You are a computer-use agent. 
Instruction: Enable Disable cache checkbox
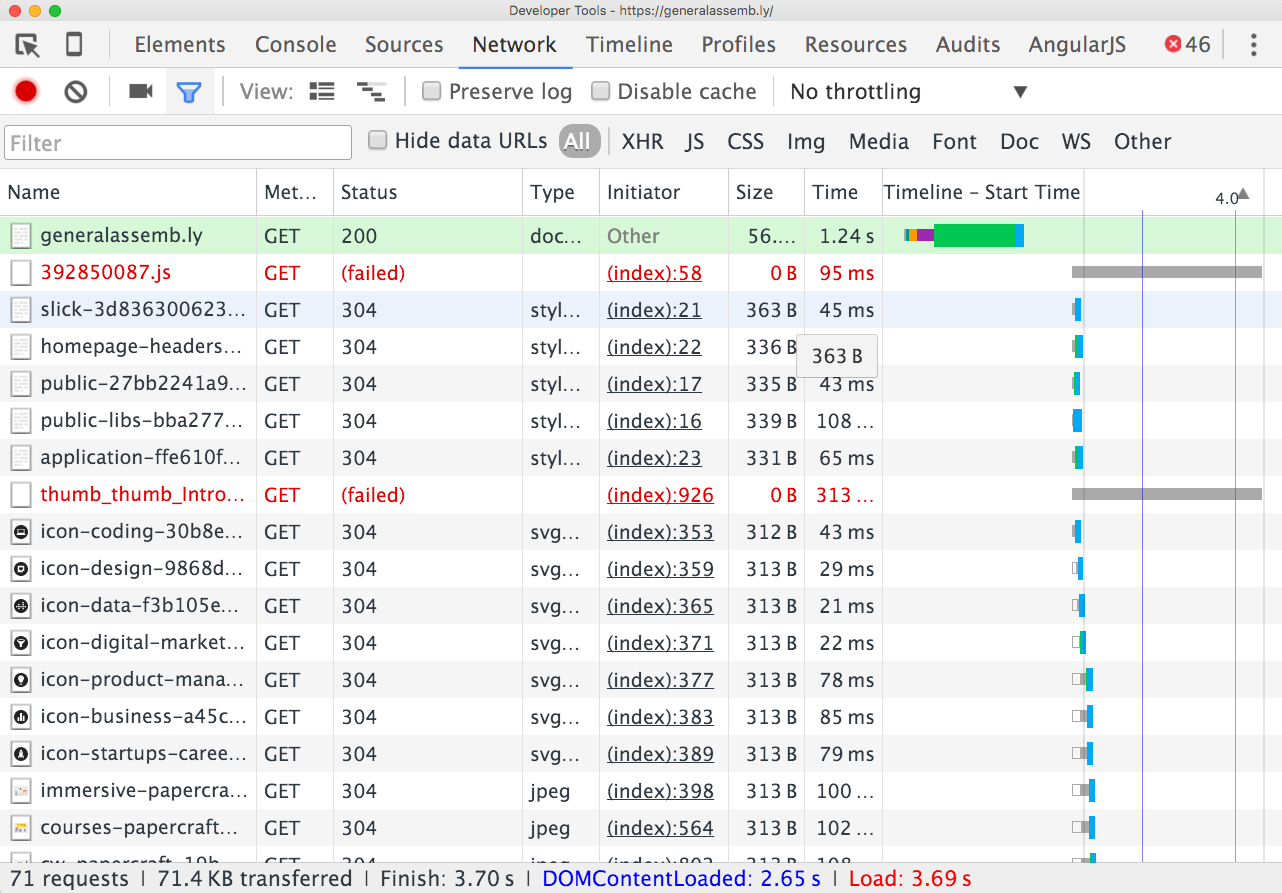tap(601, 91)
